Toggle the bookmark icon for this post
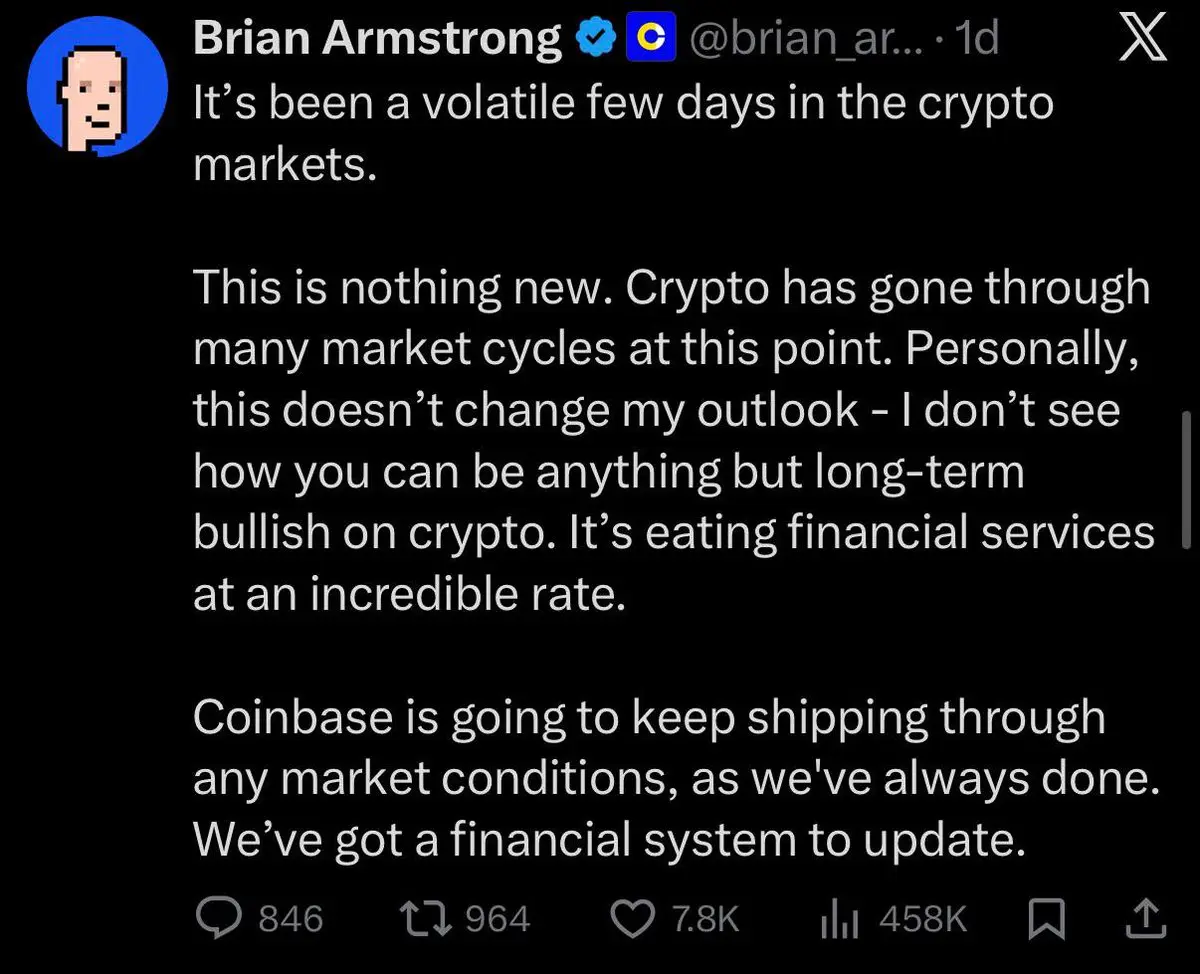The image size is (1200, 974). coord(1048,918)
